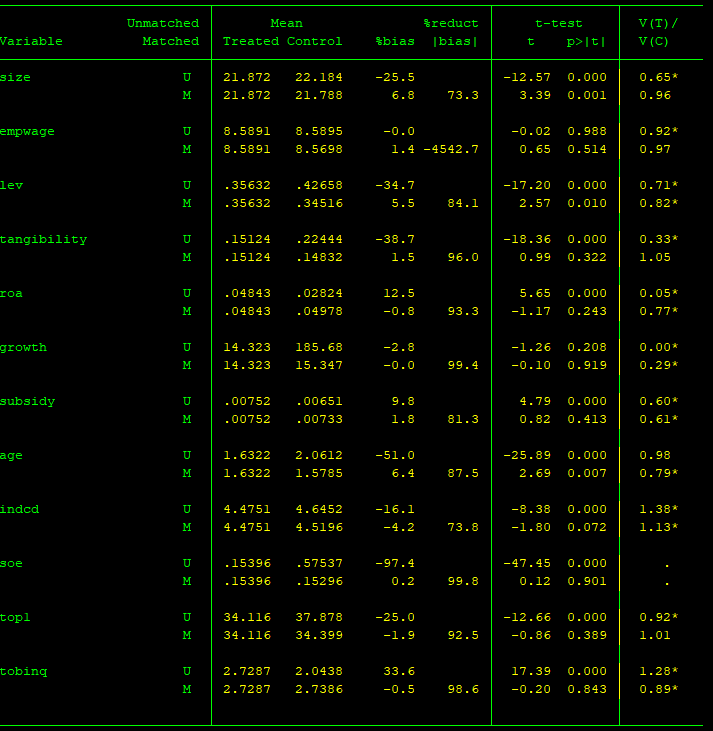The width and height of the screenshot is (713, 731).
Task: Click the .00651 control mean for subsidy
Action: [319, 402]
